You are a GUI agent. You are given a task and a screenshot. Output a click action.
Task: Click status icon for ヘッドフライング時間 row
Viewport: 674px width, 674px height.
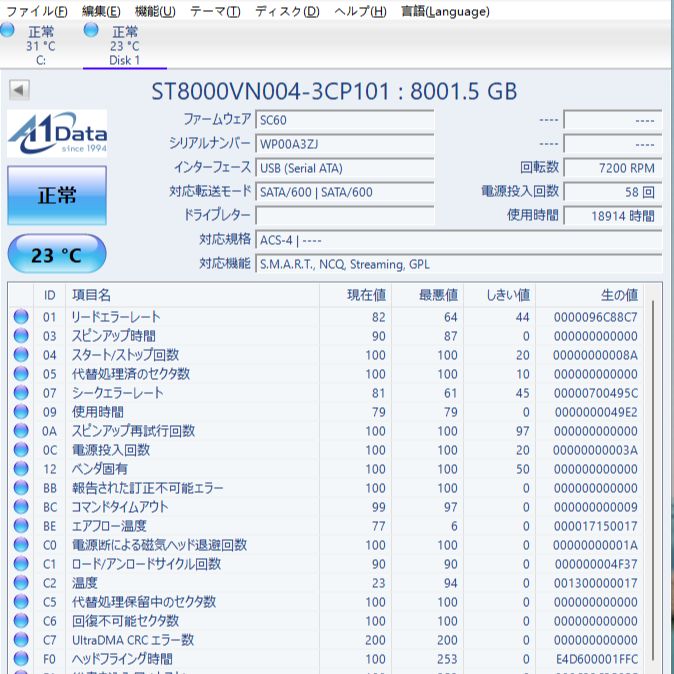coord(21,659)
